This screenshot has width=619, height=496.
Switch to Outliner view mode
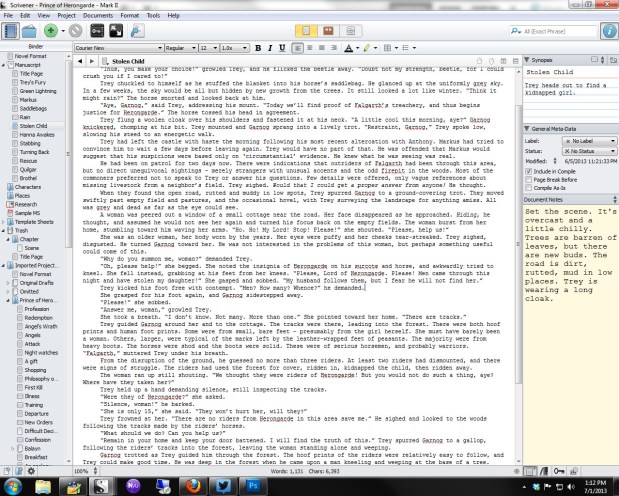click(x=351, y=31)
